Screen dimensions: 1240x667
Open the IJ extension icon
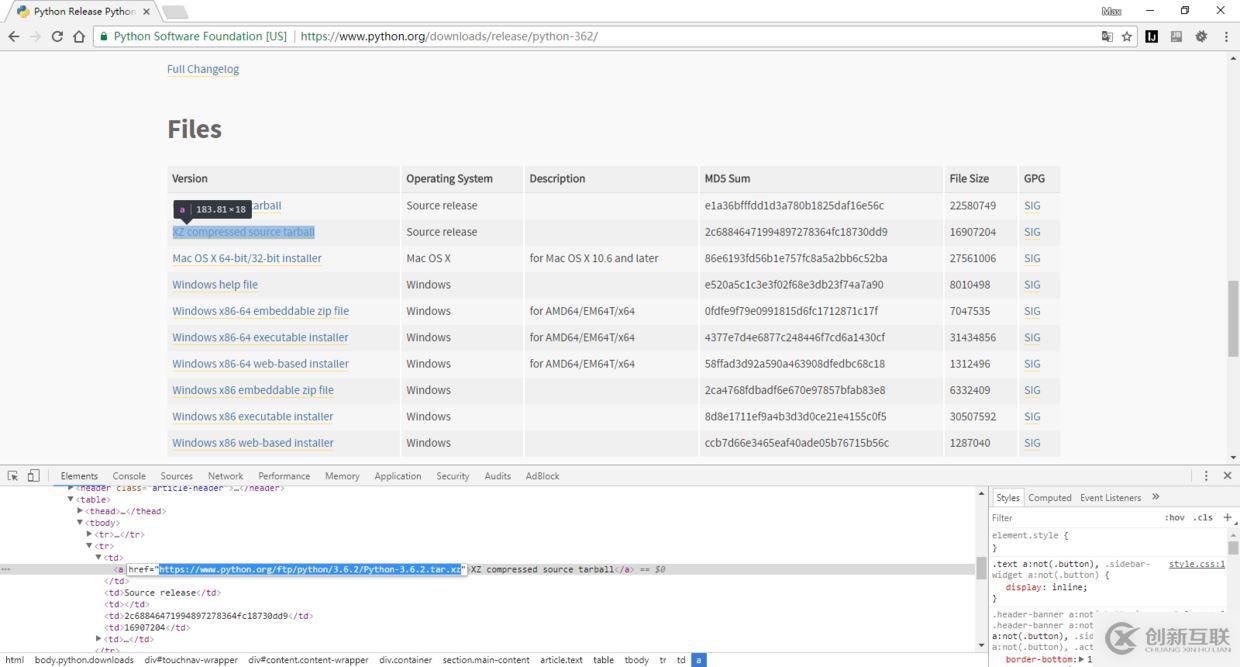tap(1151, 36)
